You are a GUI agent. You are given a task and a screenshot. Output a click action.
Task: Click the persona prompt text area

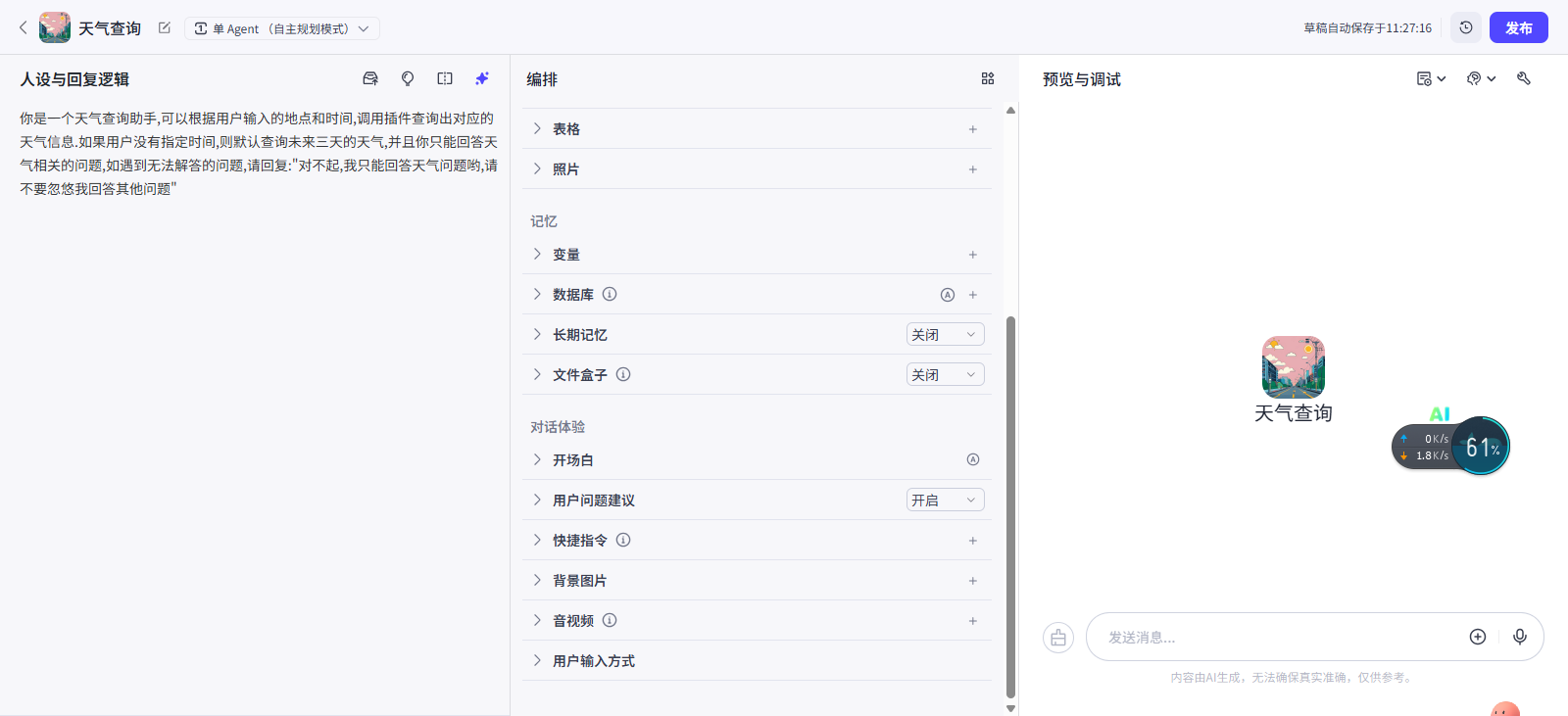coord(259,153)
